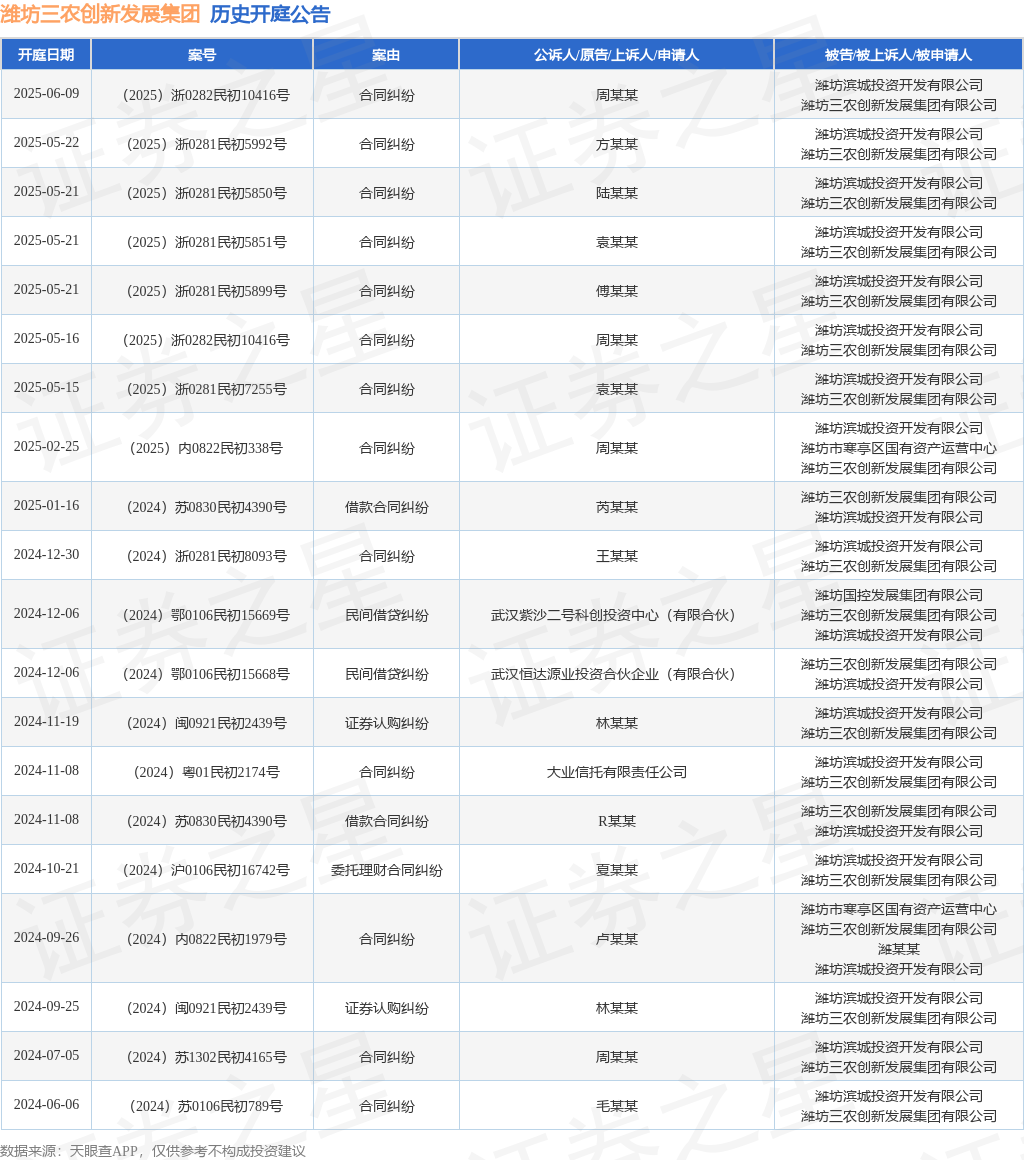Viewport: 1024px width, 1160px height.
Task: Click plaintiff 夏某某
Action: (x=616, y=871)
